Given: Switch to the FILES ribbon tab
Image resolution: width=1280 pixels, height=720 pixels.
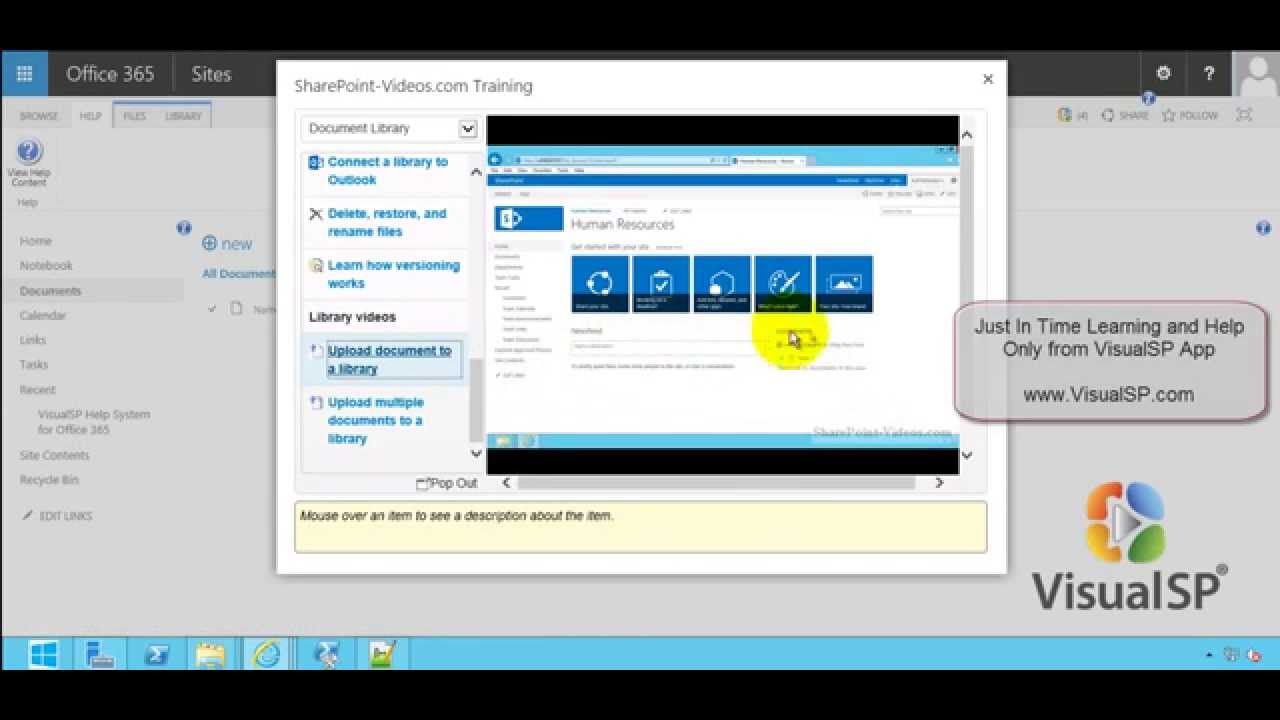Looking at the screenshot, I should pos(135,116).
